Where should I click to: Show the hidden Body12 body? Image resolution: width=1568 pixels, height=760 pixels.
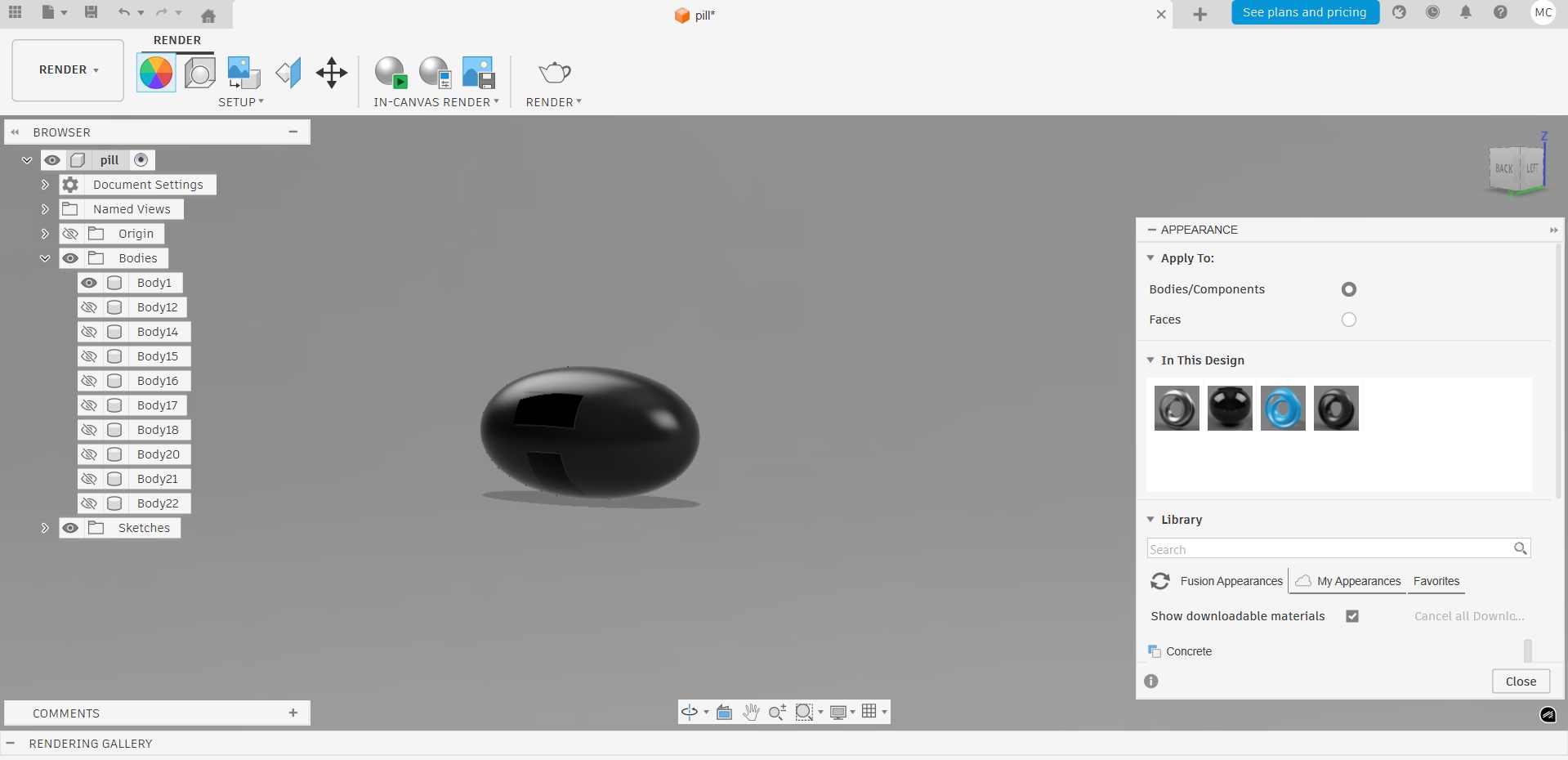(89, 307)
